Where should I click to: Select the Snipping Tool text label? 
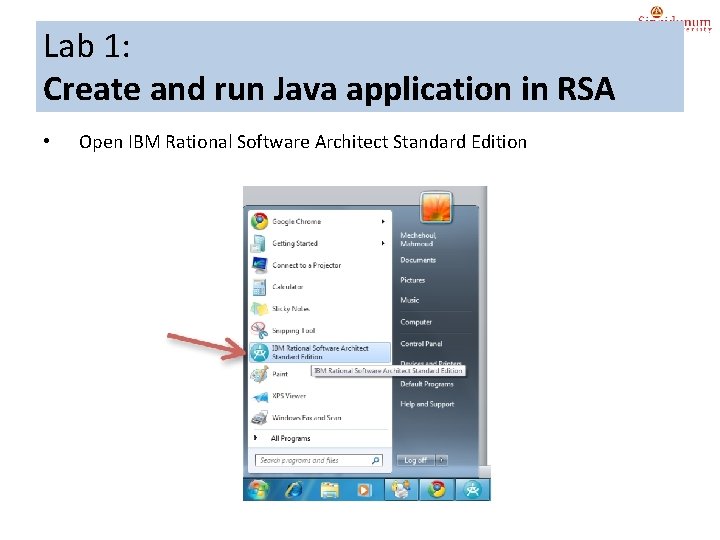coord(293,331)
